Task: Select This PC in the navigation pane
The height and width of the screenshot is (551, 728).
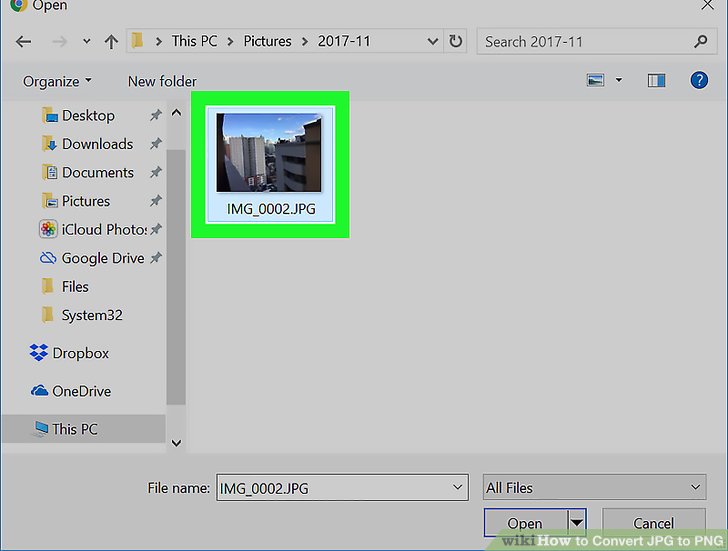Action: (83, 429)
